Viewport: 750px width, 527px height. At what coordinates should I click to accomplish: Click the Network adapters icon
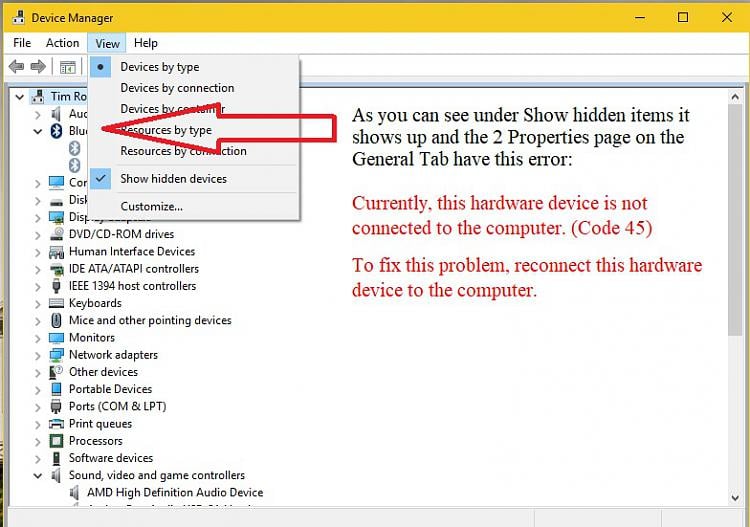click(x=56, y=355)
